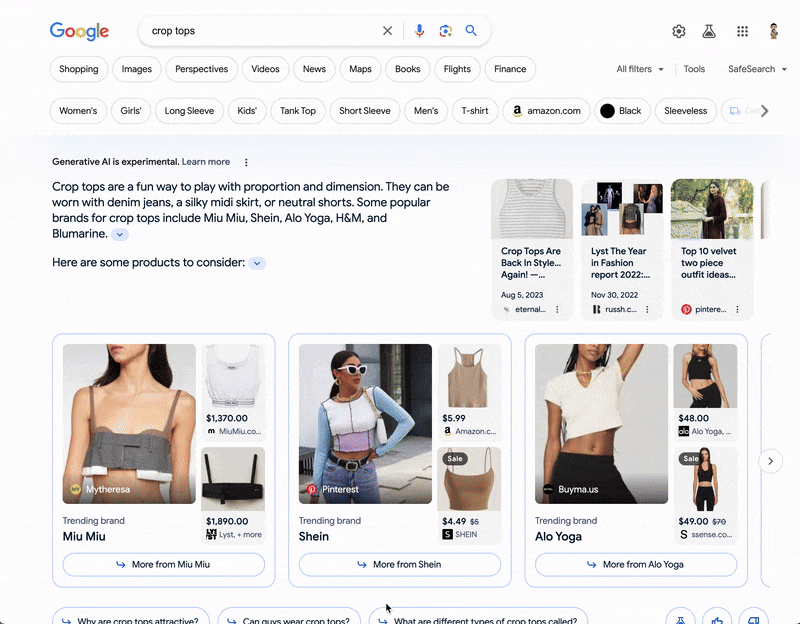Open Top 10 velvet two piece card
Viewport: 800px width, 624px height.
tap(712, 249)
